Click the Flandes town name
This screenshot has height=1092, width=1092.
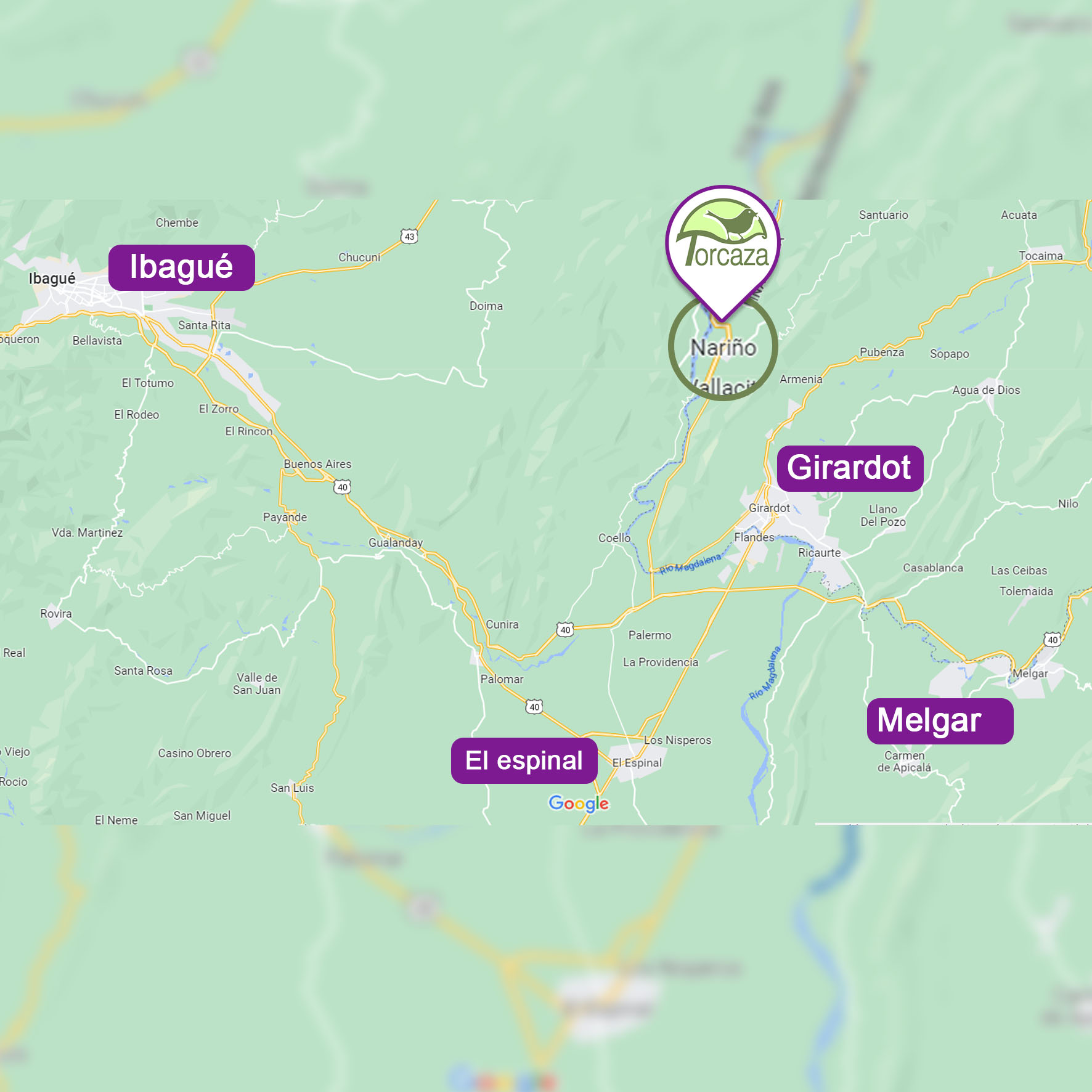754,537
